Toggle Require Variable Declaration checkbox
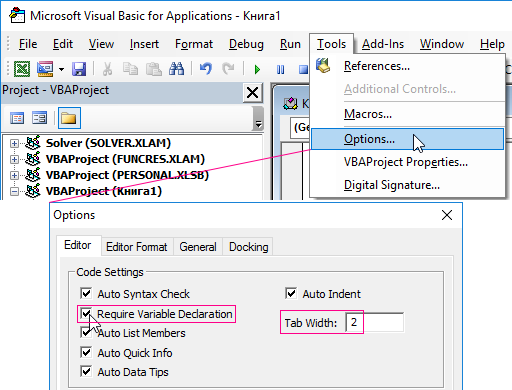512x390 pixels. click(x=86, y=313)
